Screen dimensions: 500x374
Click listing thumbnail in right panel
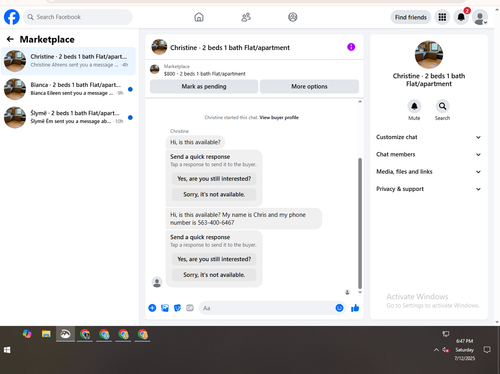(429, 55)
